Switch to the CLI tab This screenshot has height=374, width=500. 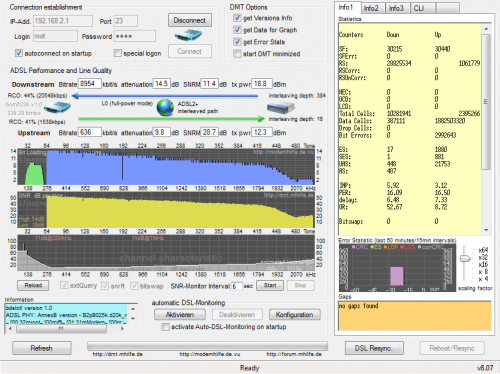point(422,8)
